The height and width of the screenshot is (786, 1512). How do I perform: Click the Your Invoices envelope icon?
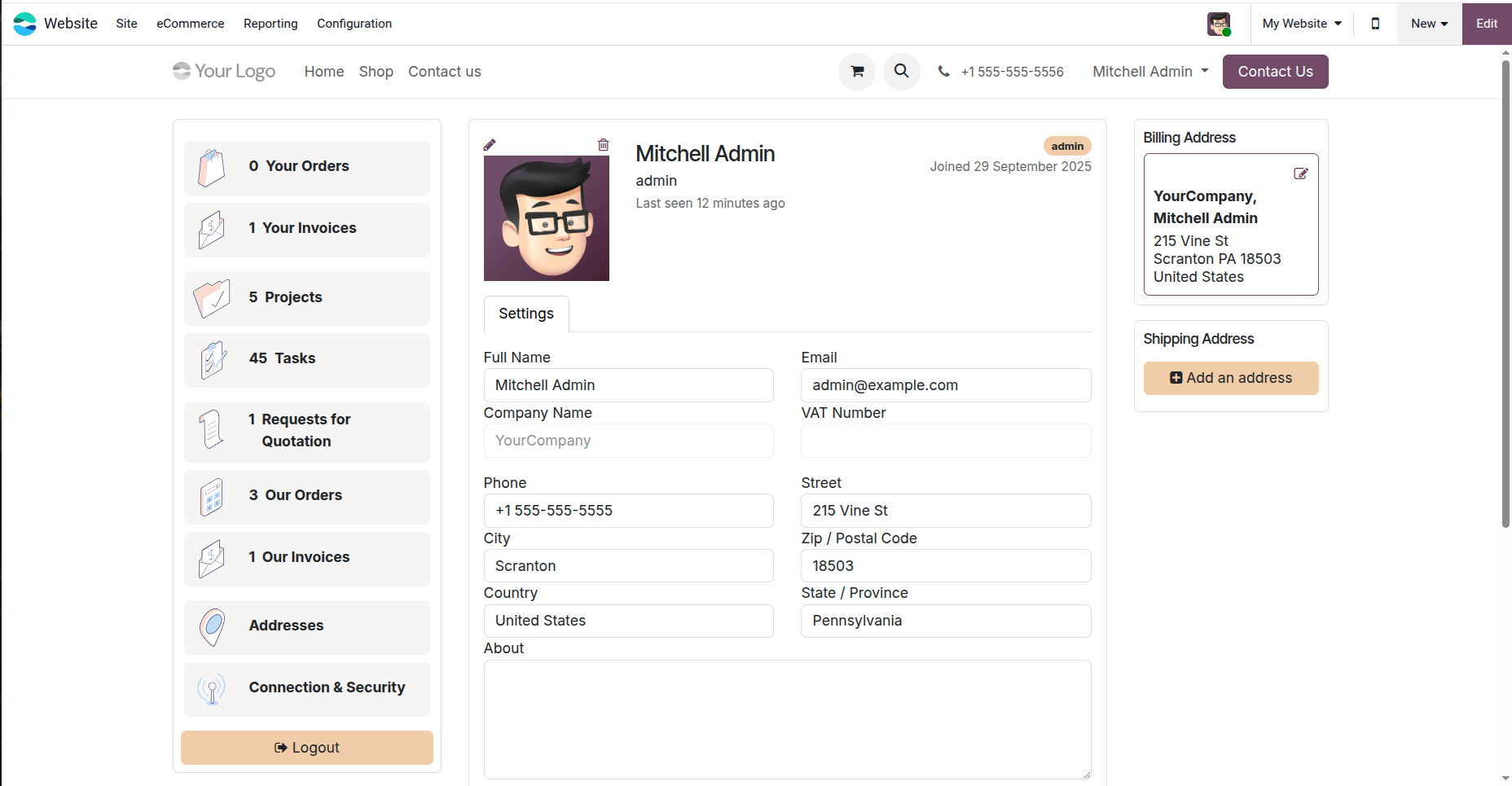pos(212,230)
